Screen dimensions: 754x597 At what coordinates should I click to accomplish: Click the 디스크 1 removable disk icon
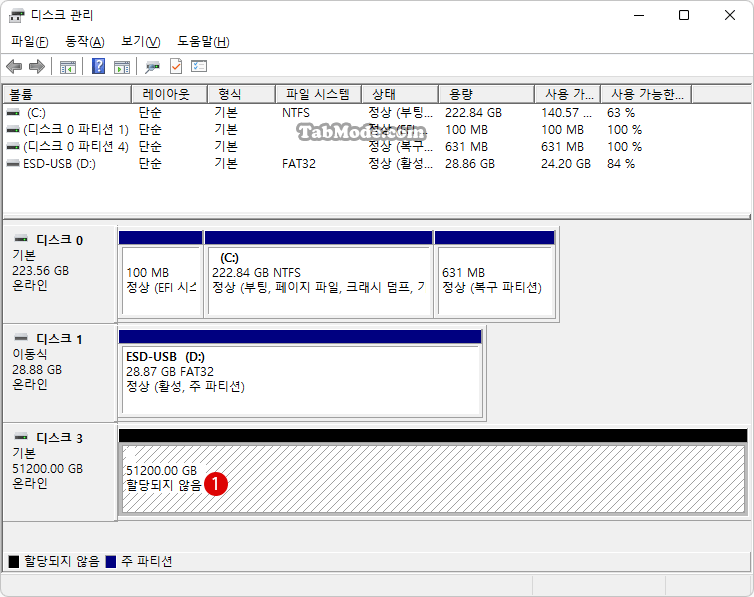[21, 337]
